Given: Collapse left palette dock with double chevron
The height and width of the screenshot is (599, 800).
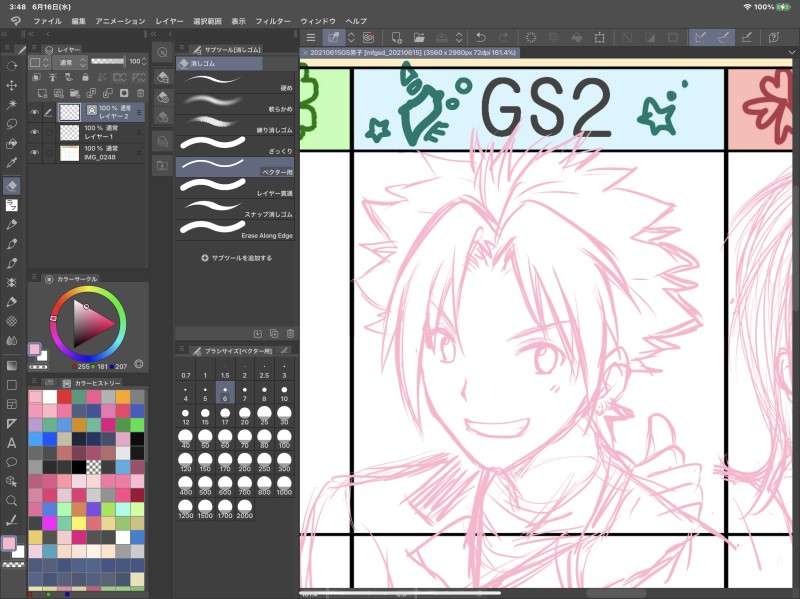Looking at the screenshot, I should pos(4,34).
